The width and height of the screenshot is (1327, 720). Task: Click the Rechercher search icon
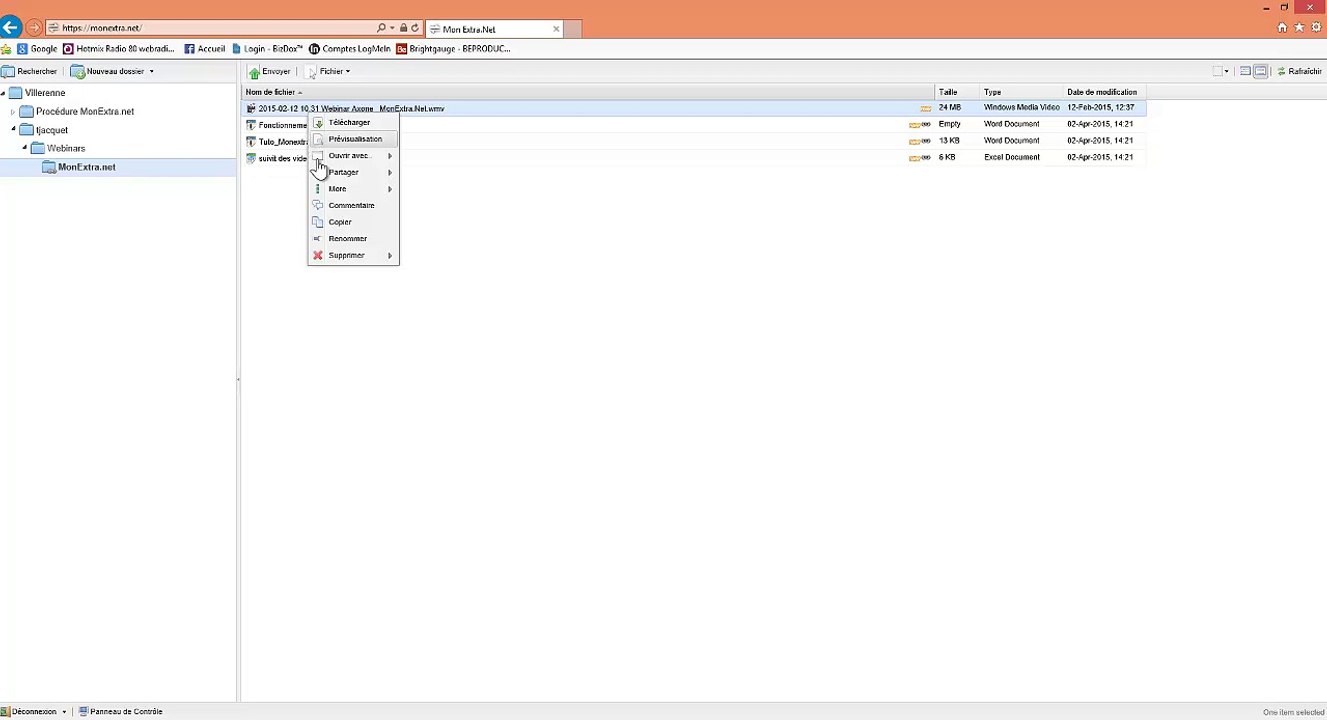coord(8,71)
